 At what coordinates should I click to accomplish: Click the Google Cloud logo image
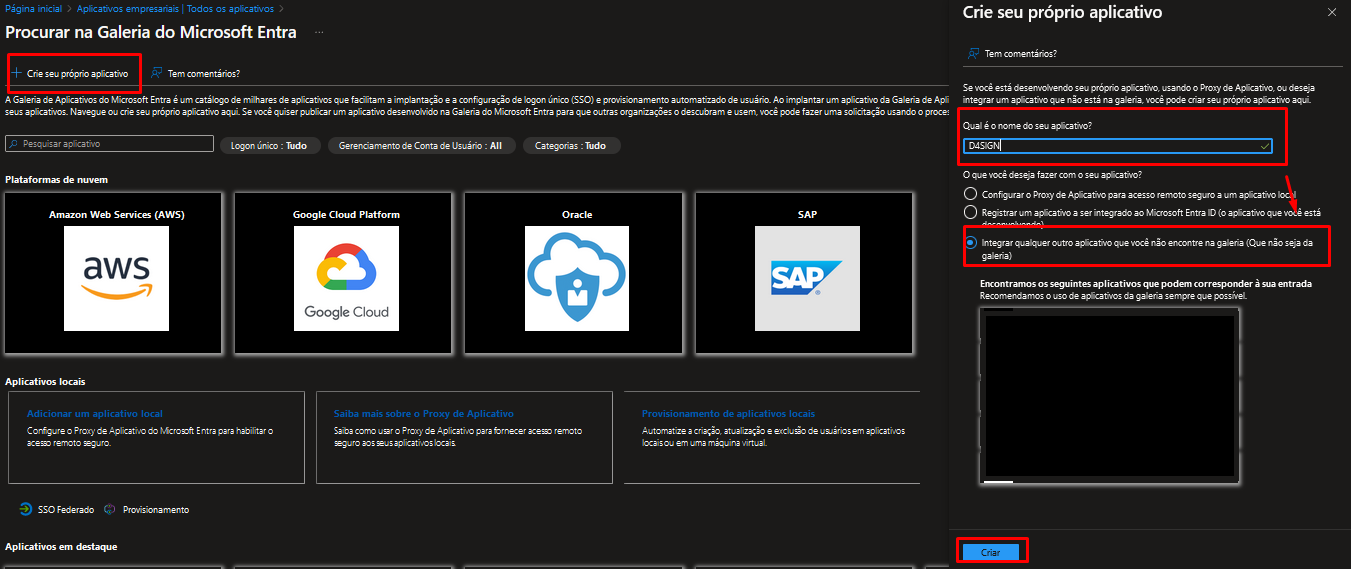(x=346, y=278)
